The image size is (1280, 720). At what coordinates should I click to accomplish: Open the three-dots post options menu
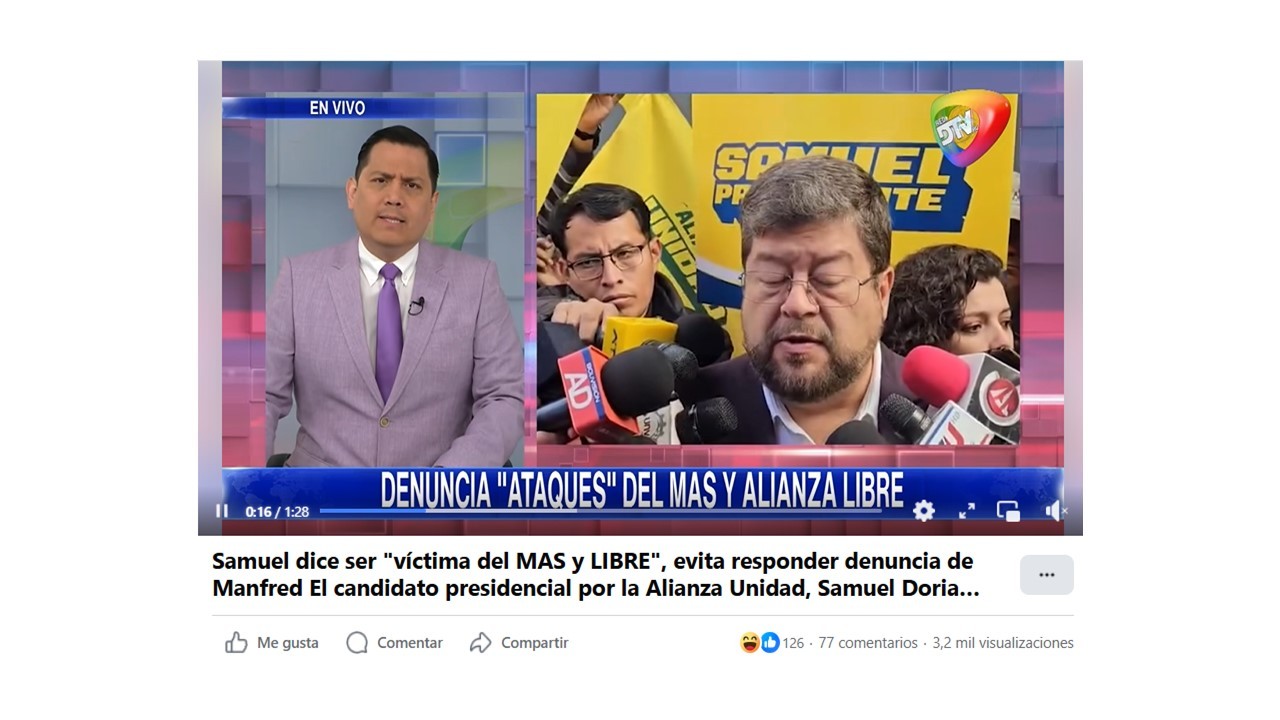(1047, 575)
